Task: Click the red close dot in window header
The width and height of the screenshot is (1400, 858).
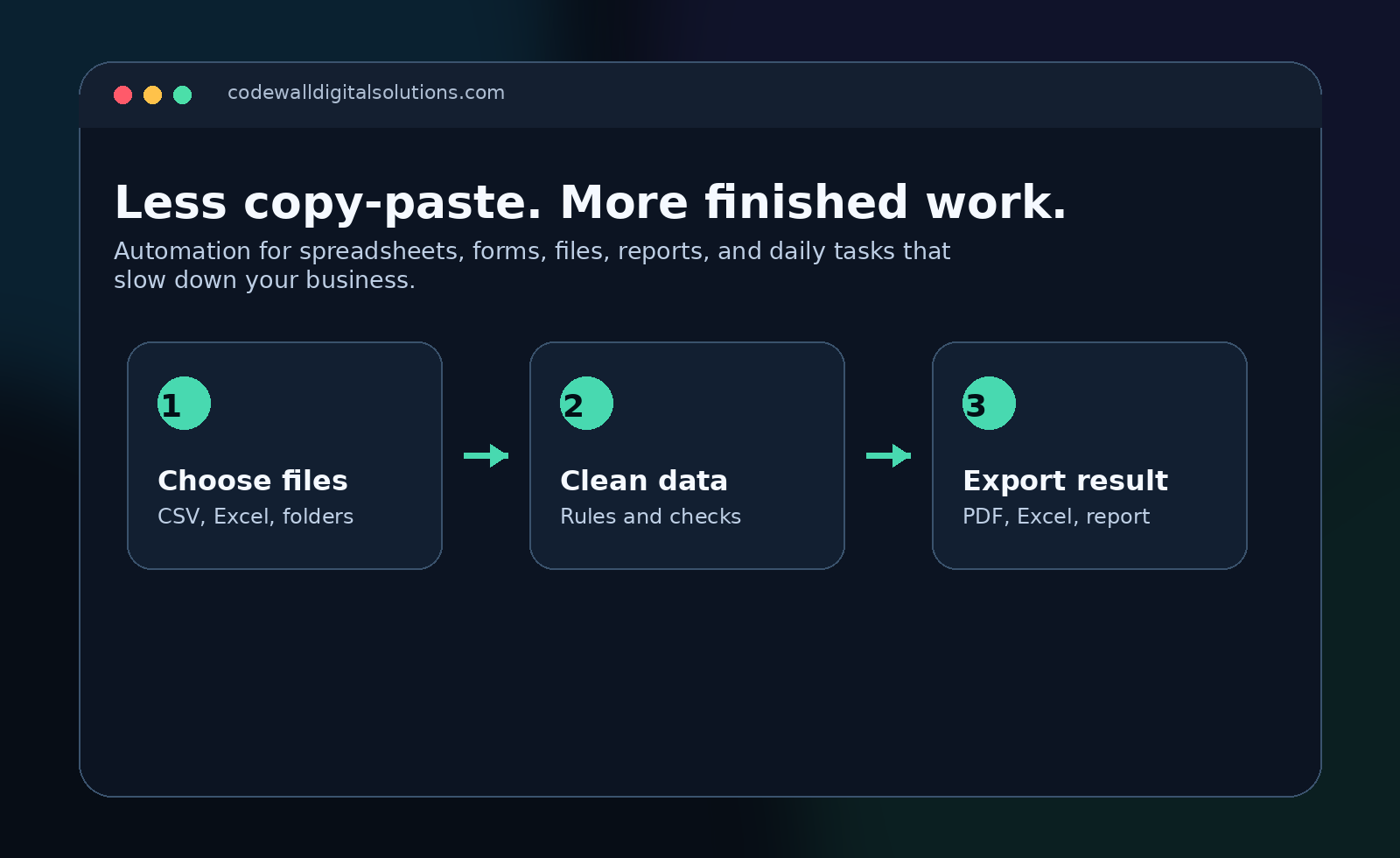Action: pos(123,95)
